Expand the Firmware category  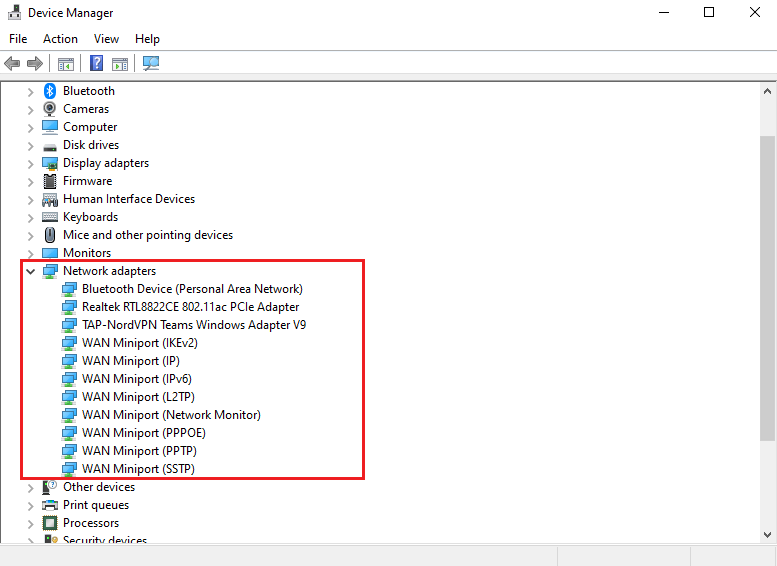pos(31,182)
